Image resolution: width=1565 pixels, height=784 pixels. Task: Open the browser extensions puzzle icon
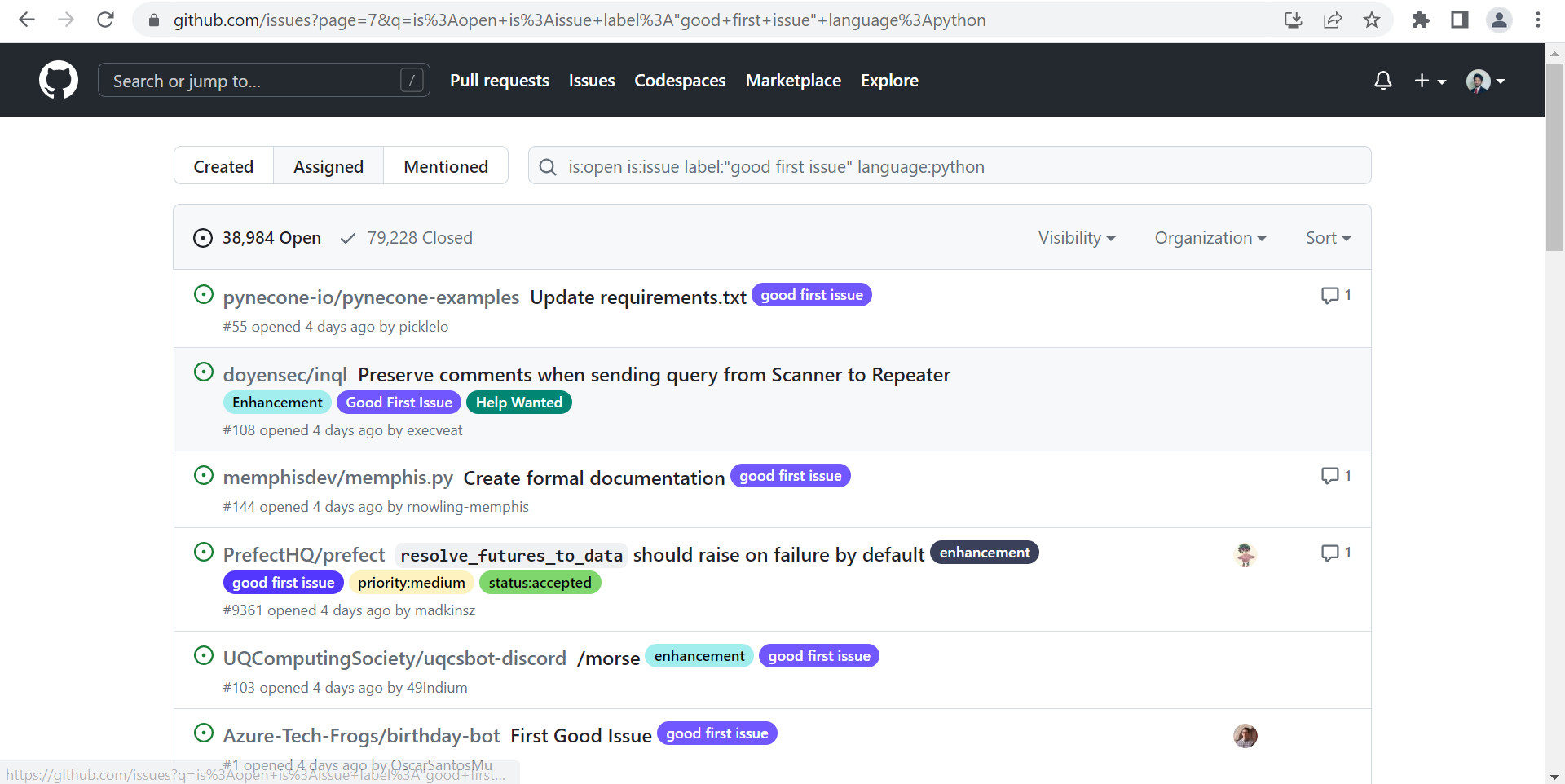tap(1420, 20)
